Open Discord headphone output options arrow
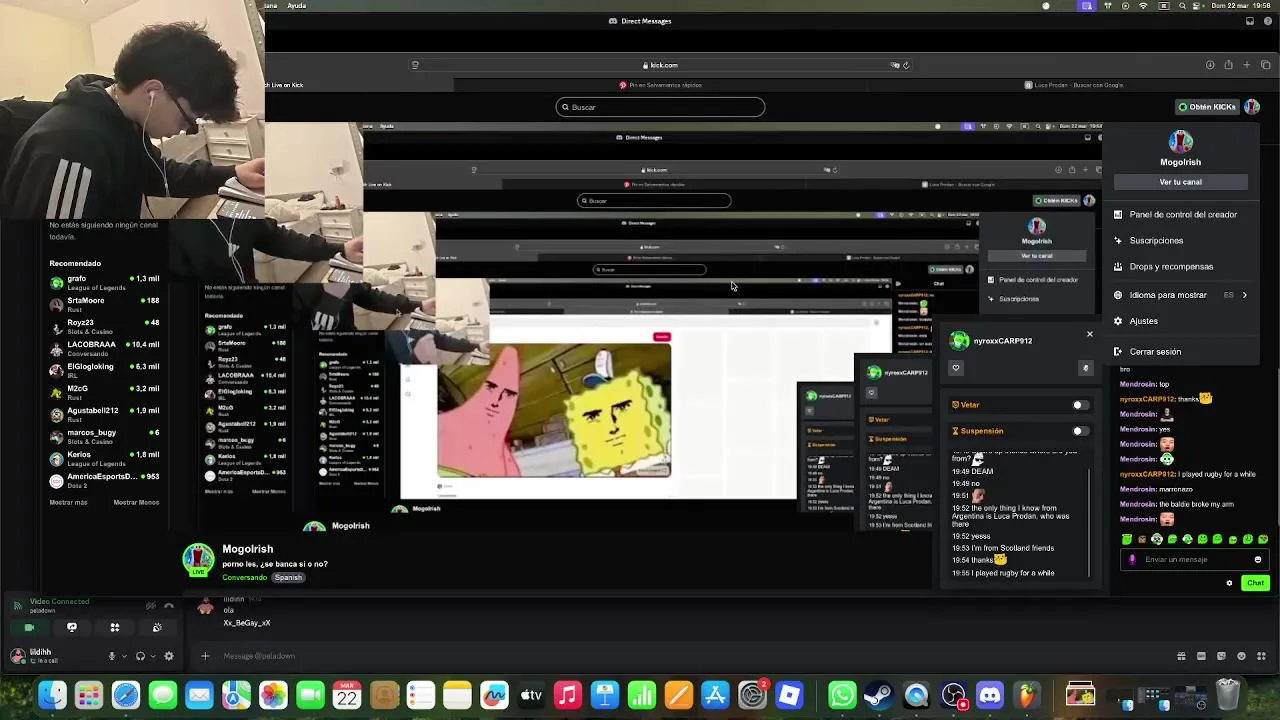The height and width of the screenshot is (720, 1280). 152,656
